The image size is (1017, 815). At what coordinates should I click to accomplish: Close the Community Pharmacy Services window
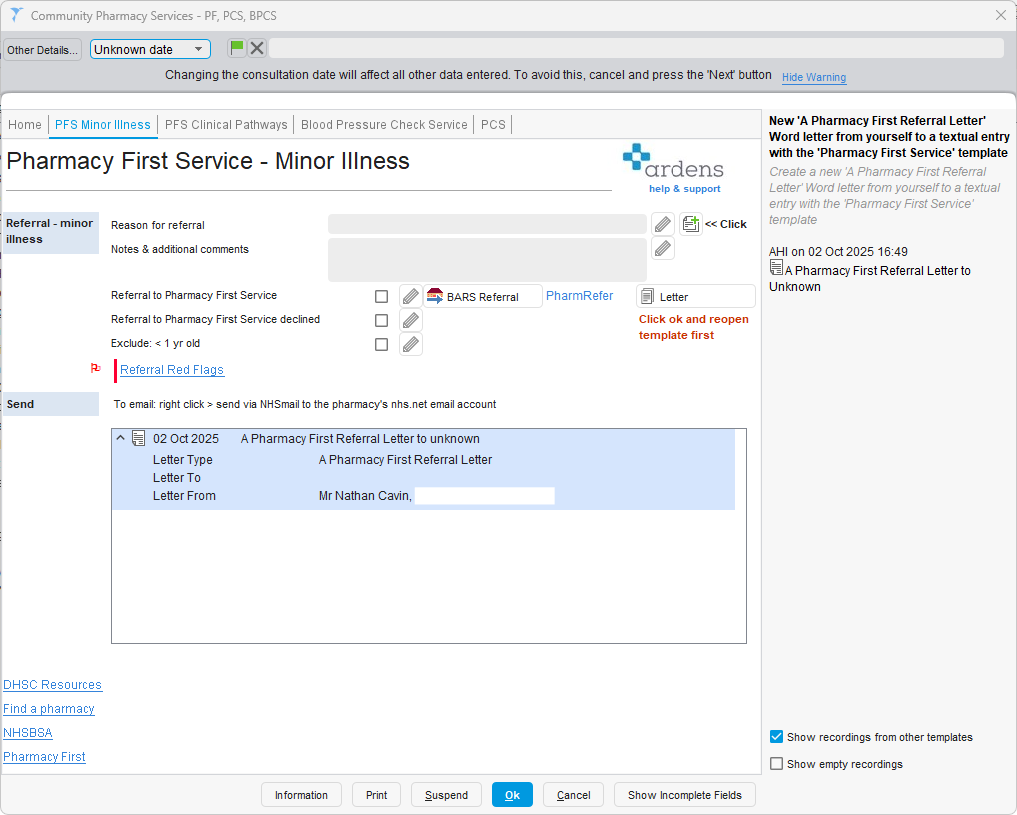tap(1001, 15)
